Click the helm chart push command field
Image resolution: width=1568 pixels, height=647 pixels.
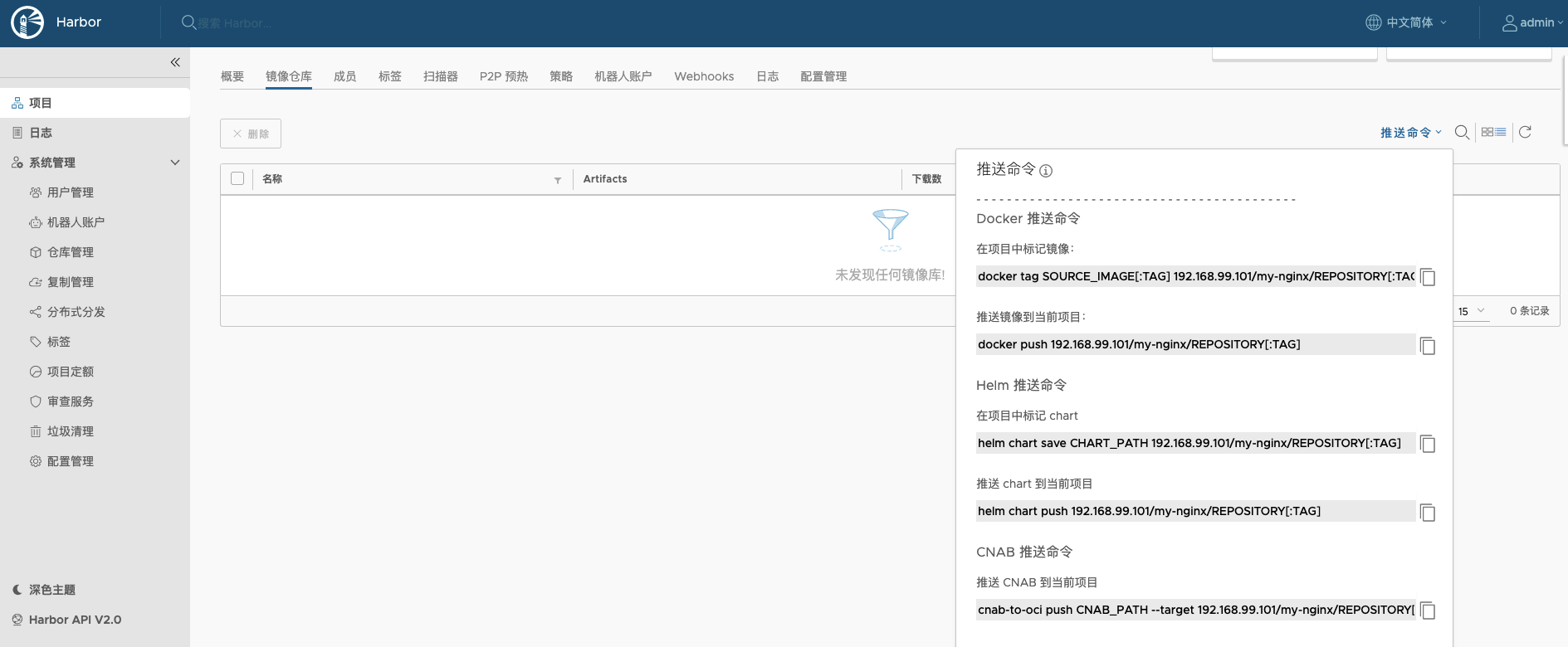click(1196, 511)
